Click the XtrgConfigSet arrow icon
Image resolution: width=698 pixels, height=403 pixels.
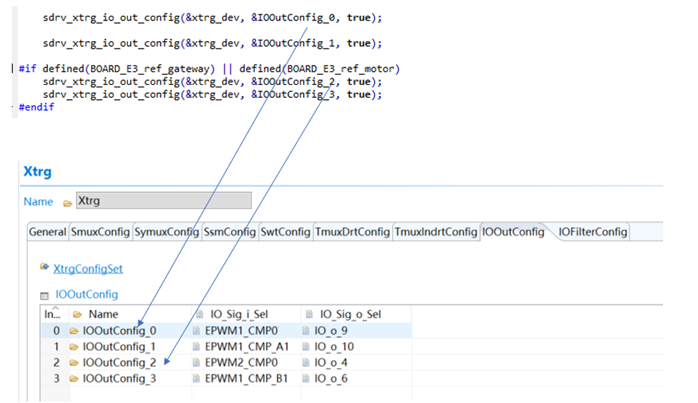point(44,268)
